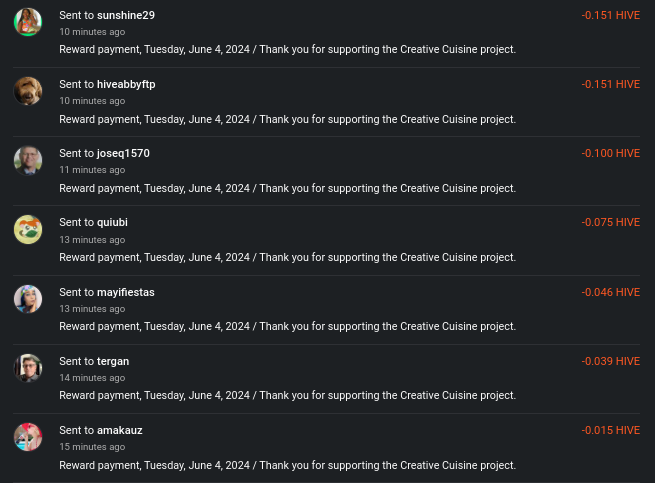Open sunshine29's profile avatar
The image size is (655, 483).
coord(28,22)
